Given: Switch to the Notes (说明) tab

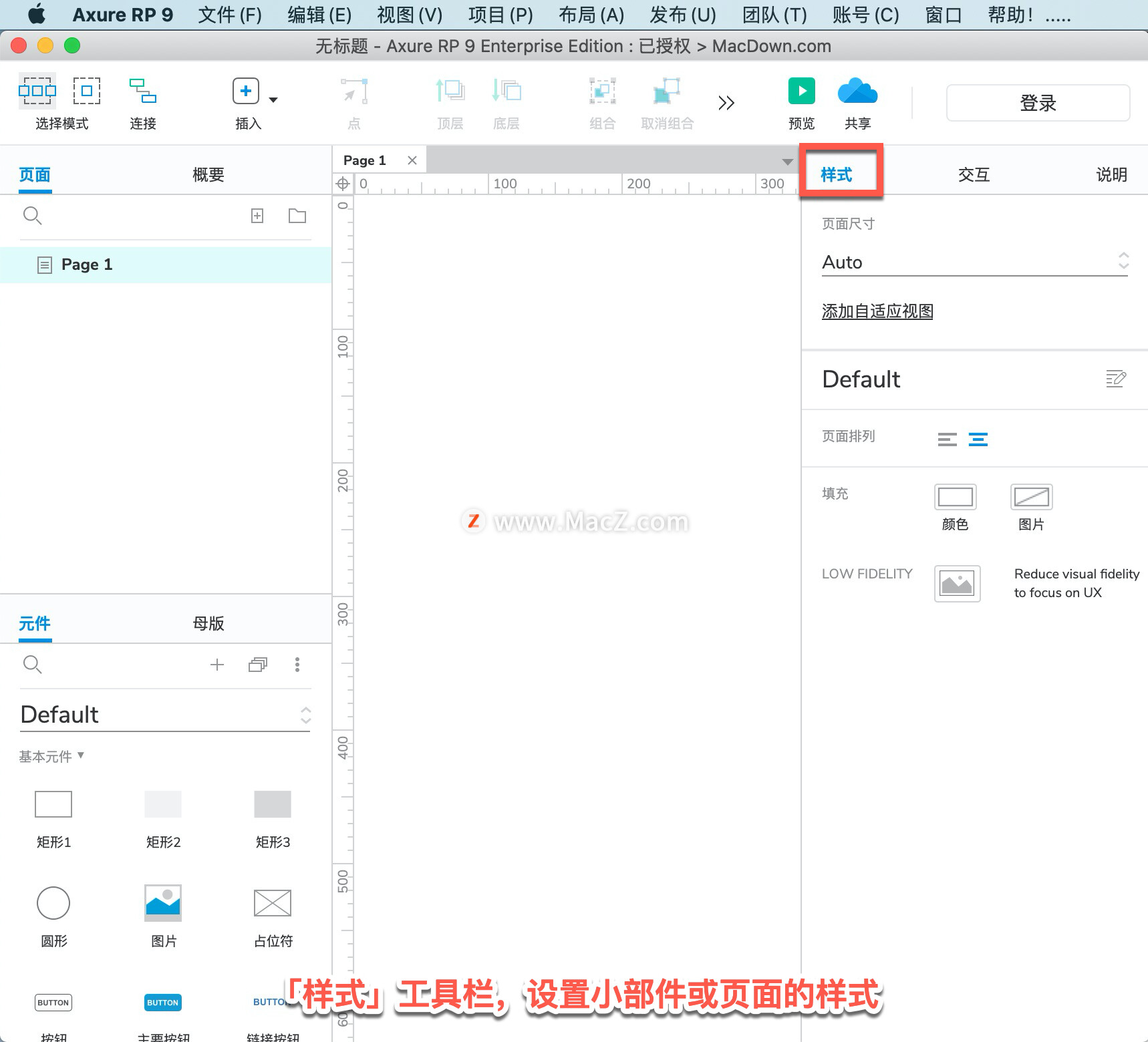Looking at the screenshot, I should (x=1112, y=175).
